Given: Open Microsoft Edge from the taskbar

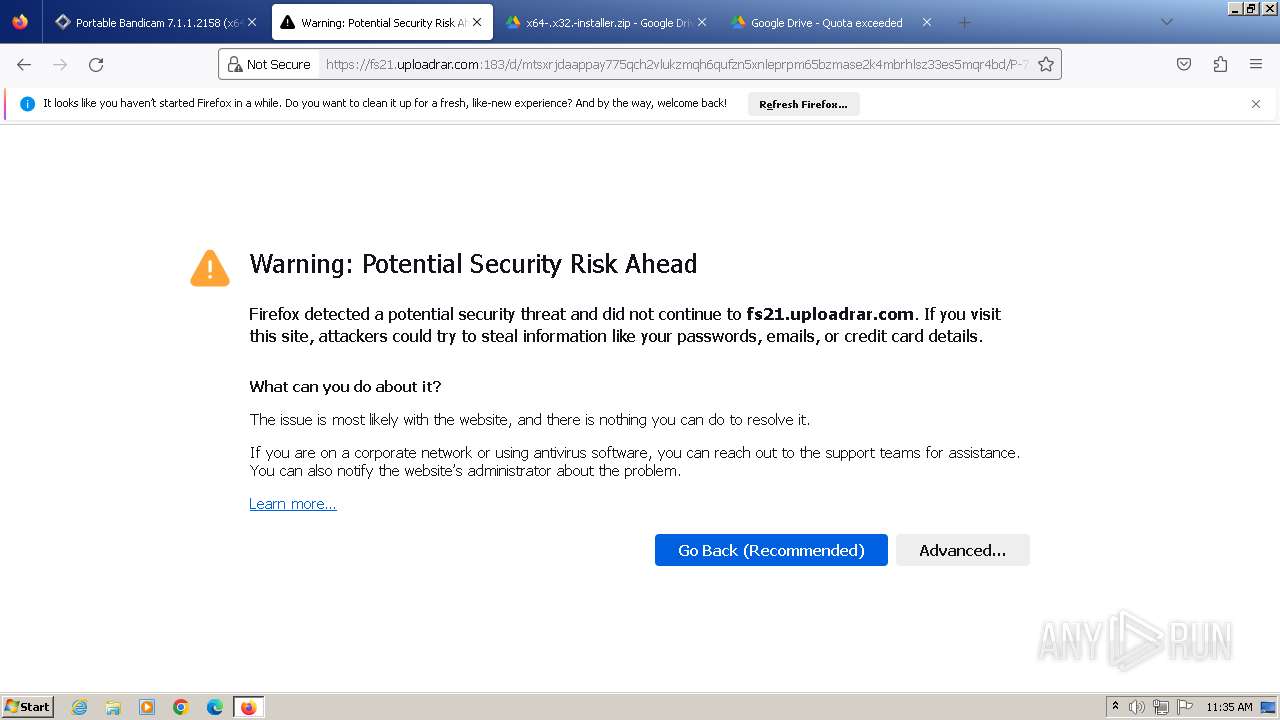Looking at the screenshot, I should coord(214,707).
